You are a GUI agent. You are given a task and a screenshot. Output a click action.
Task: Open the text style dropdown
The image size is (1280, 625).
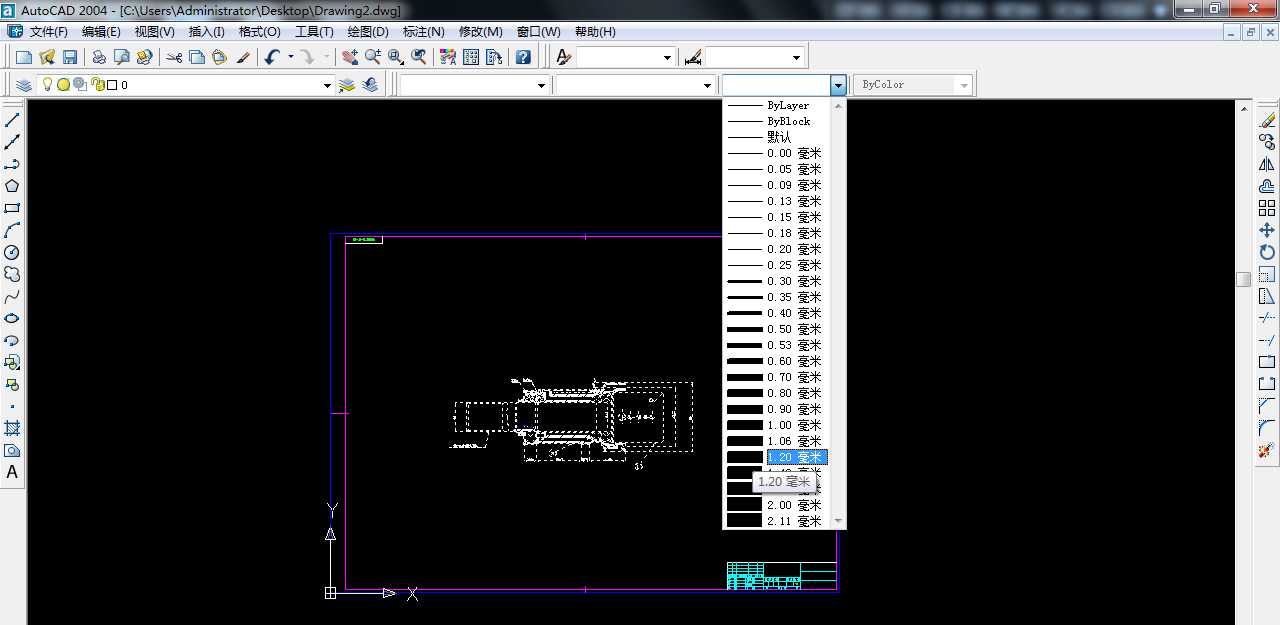click(667, 58)
